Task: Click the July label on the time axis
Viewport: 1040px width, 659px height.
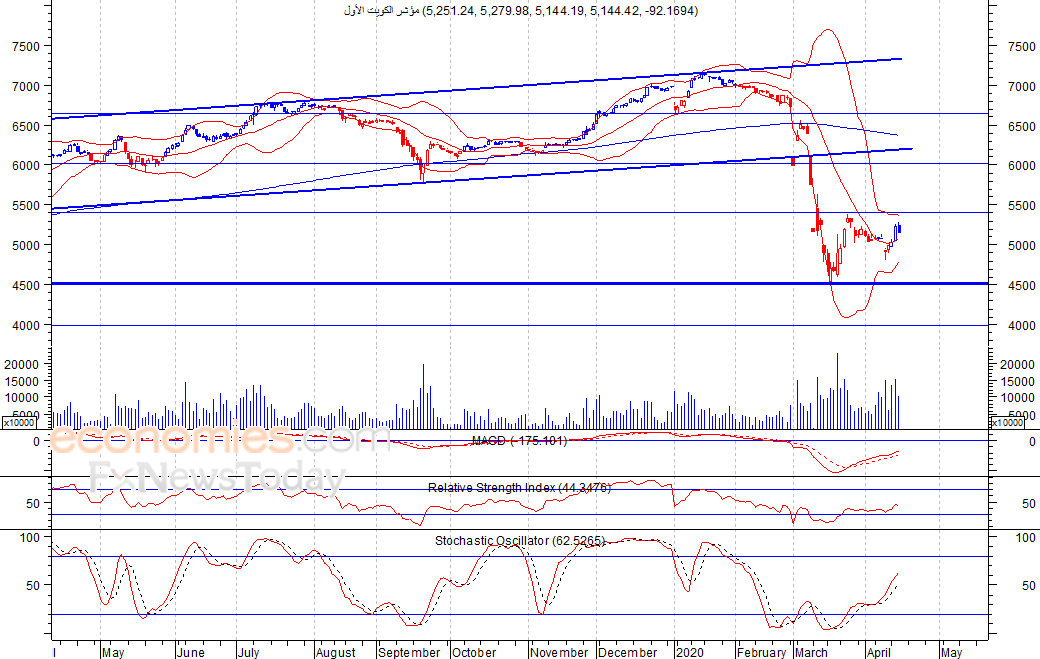Action: (249, 652)
